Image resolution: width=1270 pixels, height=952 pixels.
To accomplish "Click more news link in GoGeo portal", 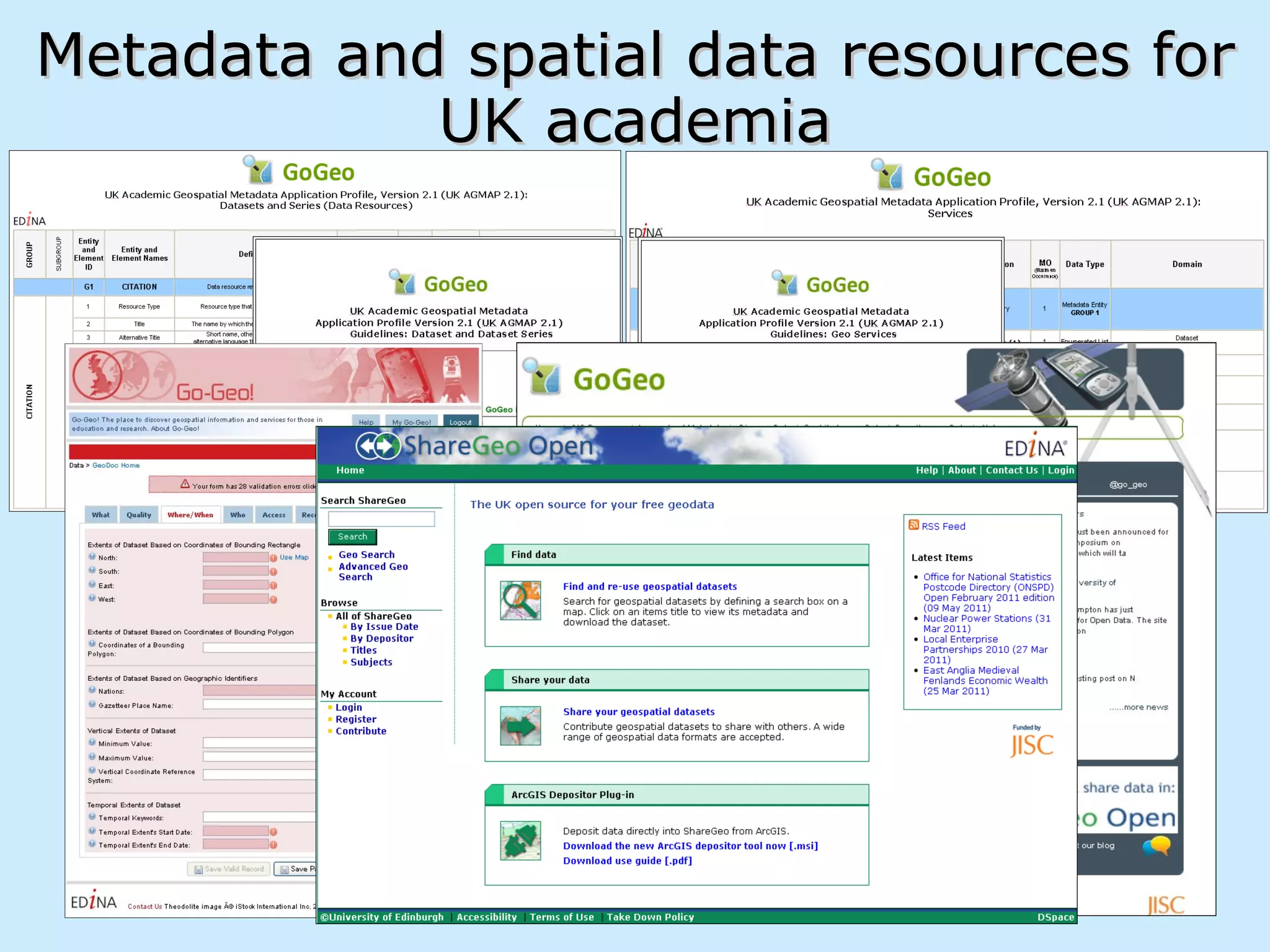I will (x=1139, y=707).
